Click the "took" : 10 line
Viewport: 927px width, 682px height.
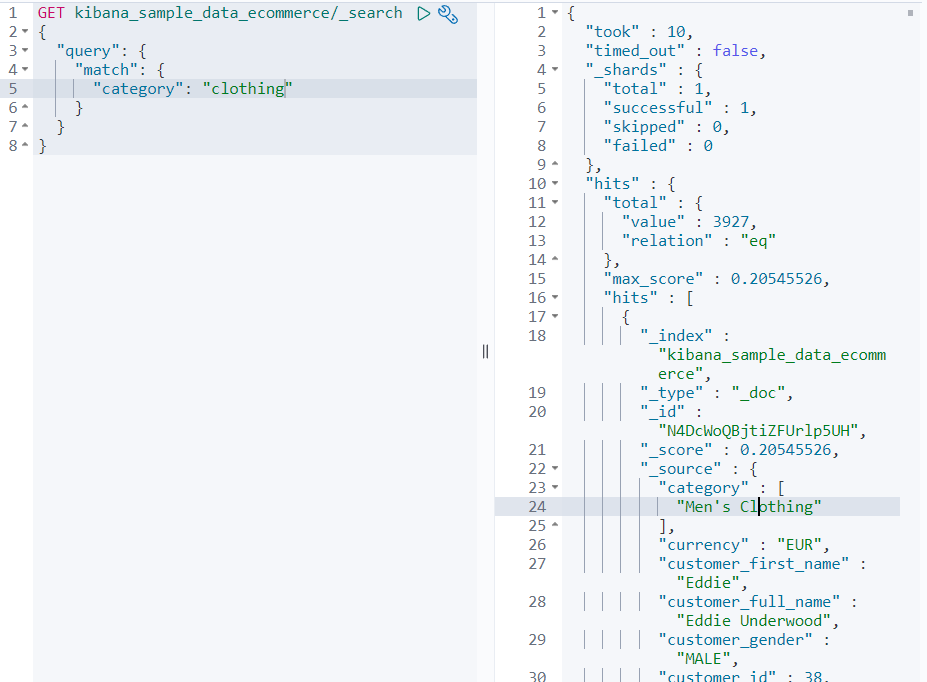point(638,32)
